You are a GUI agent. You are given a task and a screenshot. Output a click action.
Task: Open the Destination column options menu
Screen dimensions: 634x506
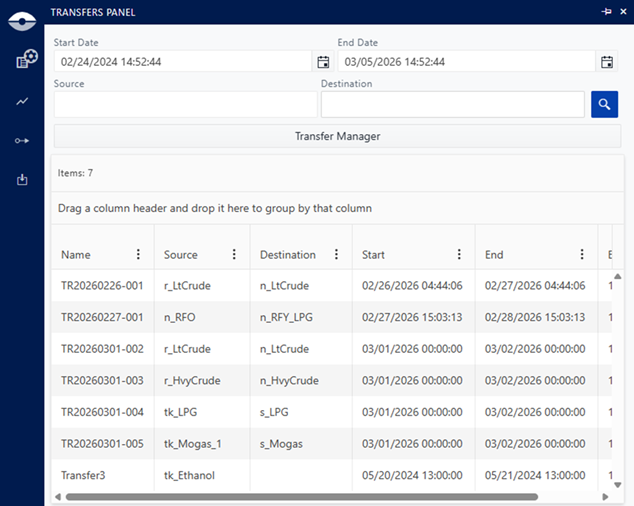(x=336, y=255)
